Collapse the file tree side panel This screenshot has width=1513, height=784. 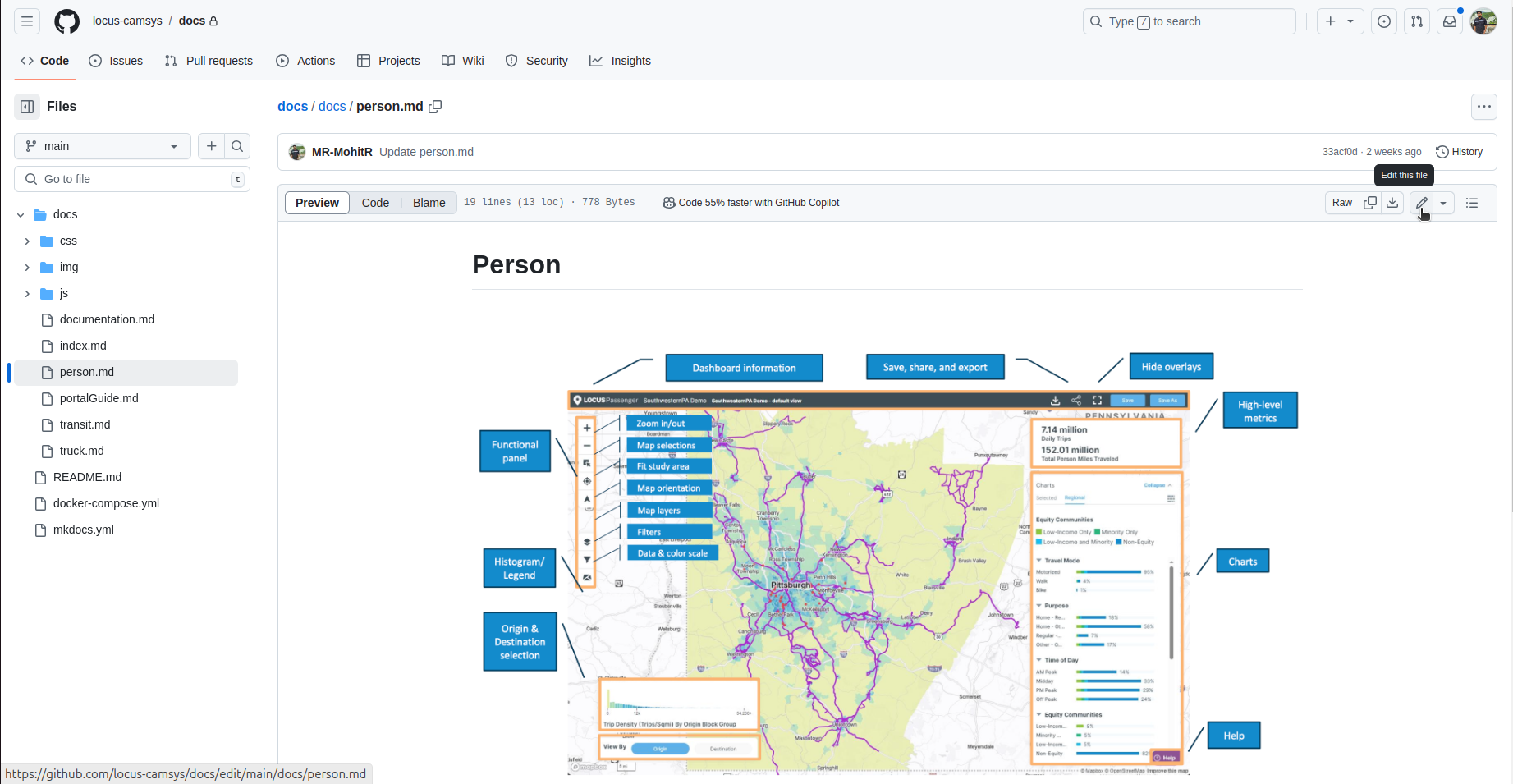click(27, 107)
